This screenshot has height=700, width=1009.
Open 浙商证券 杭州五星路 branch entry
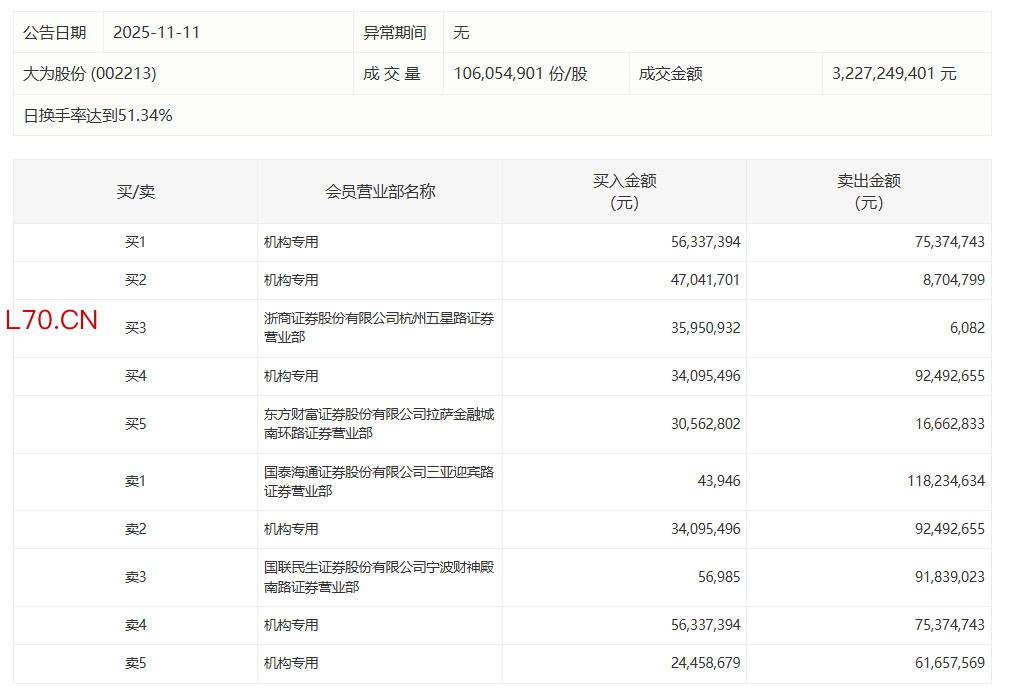tap(378, 328)
